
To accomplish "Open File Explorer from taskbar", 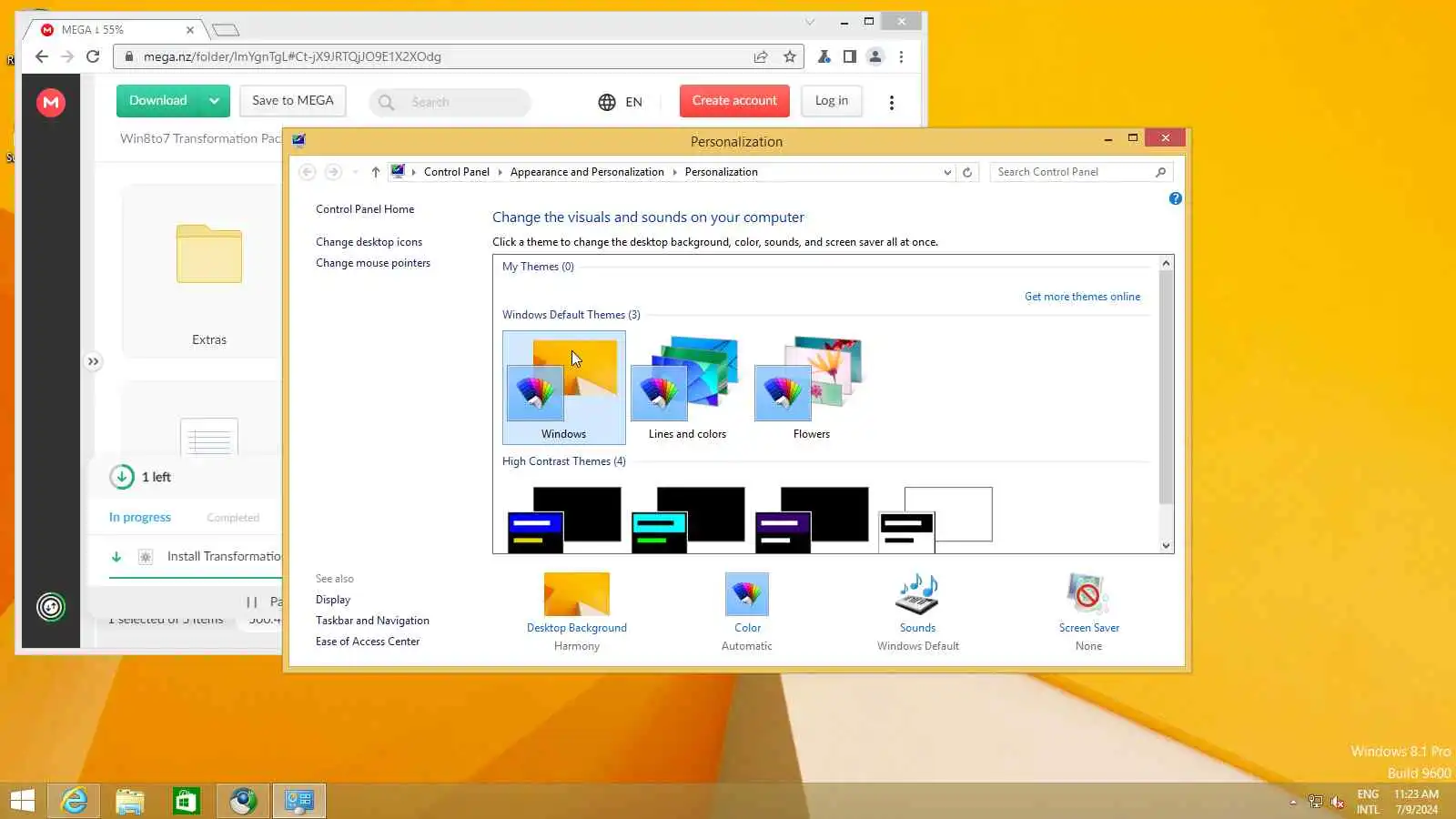I will pos(130,801).
